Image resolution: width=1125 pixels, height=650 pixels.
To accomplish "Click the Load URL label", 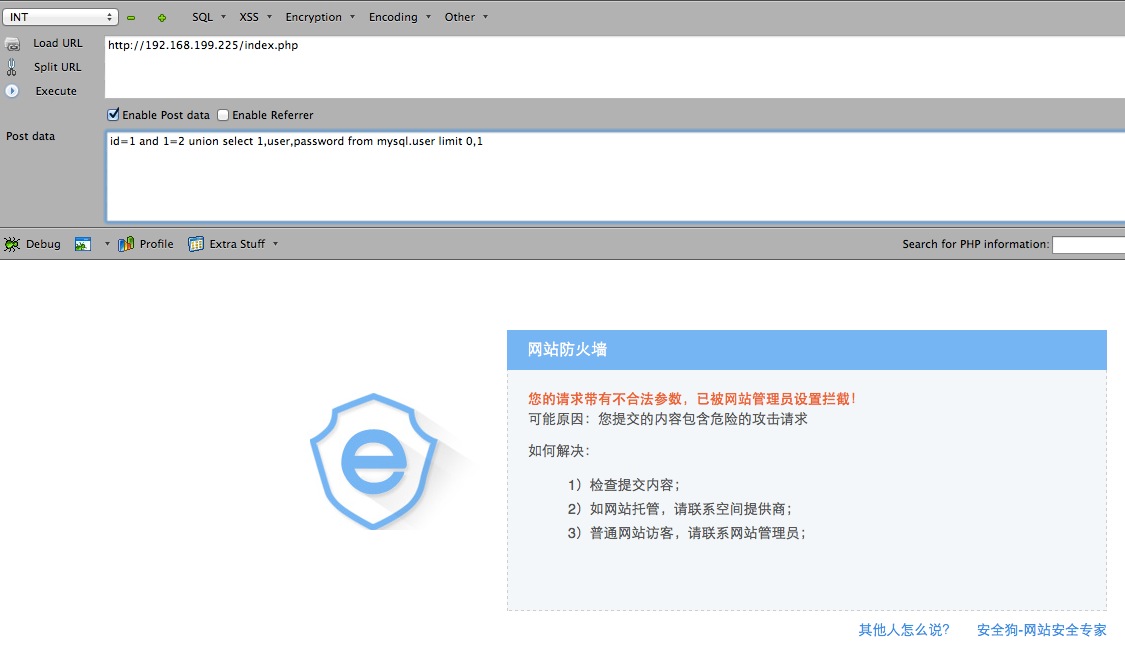I will pyautogui.click(x=57, y=43).
